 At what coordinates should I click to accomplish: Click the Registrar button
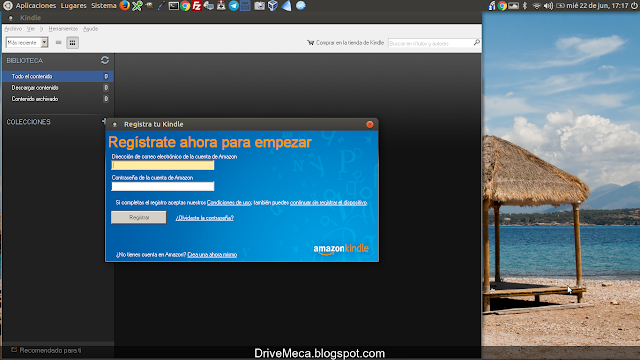point(139,218)
